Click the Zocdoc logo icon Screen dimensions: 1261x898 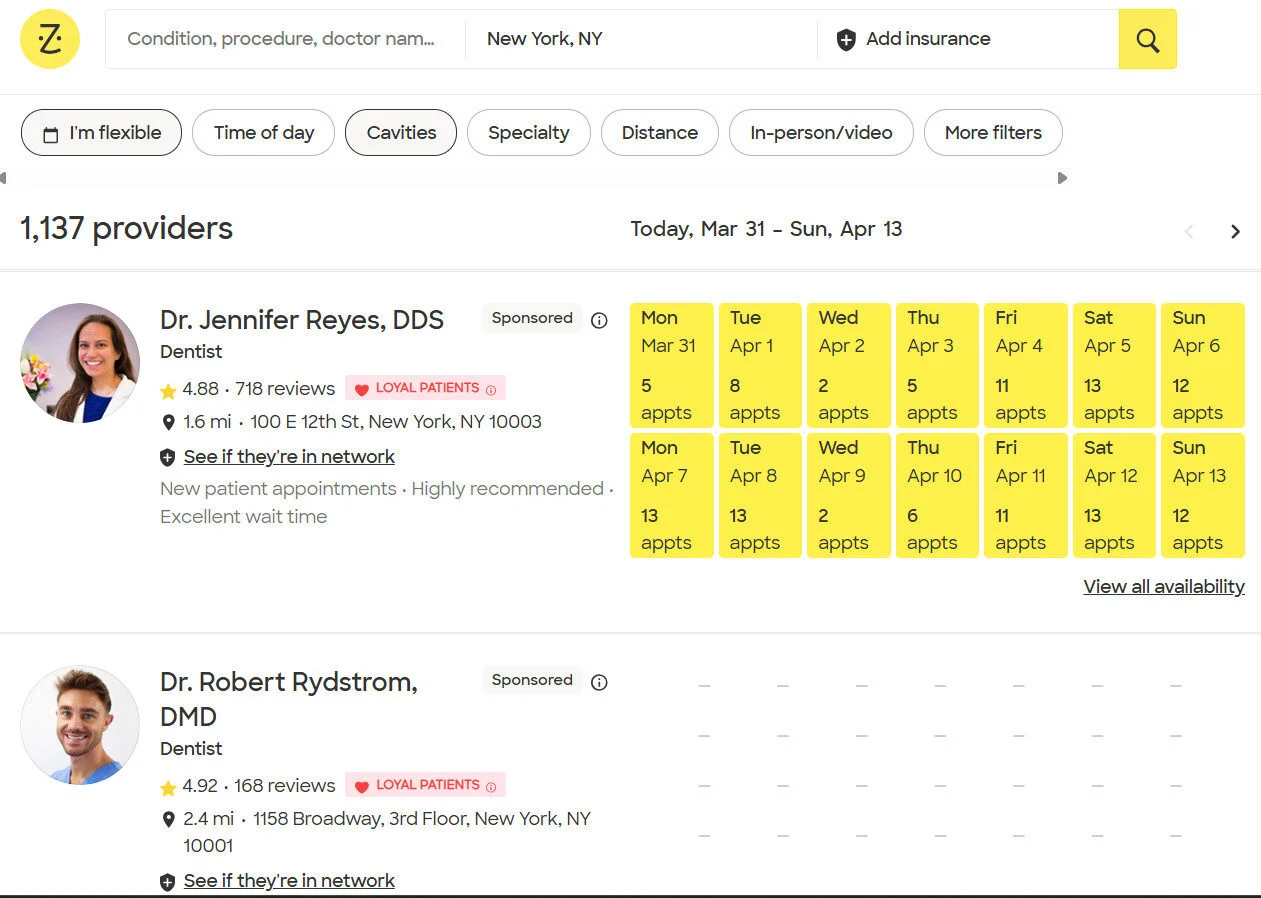[x=49, y=39]
